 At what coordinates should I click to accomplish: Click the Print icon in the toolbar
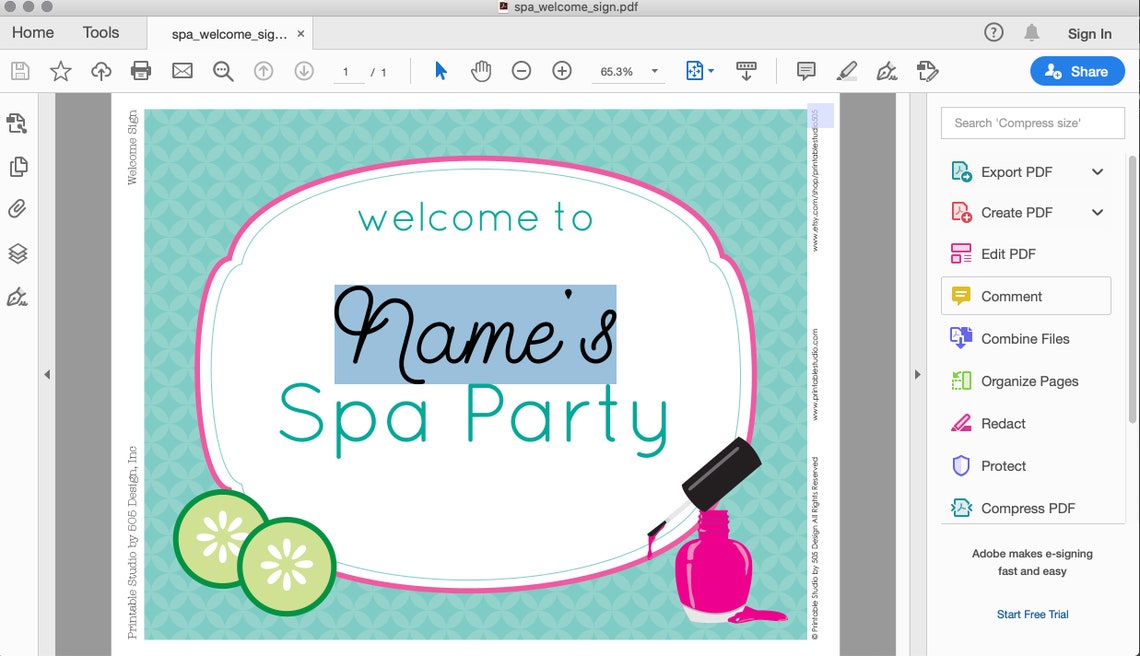pyautogui.click(x=140, y=71)
